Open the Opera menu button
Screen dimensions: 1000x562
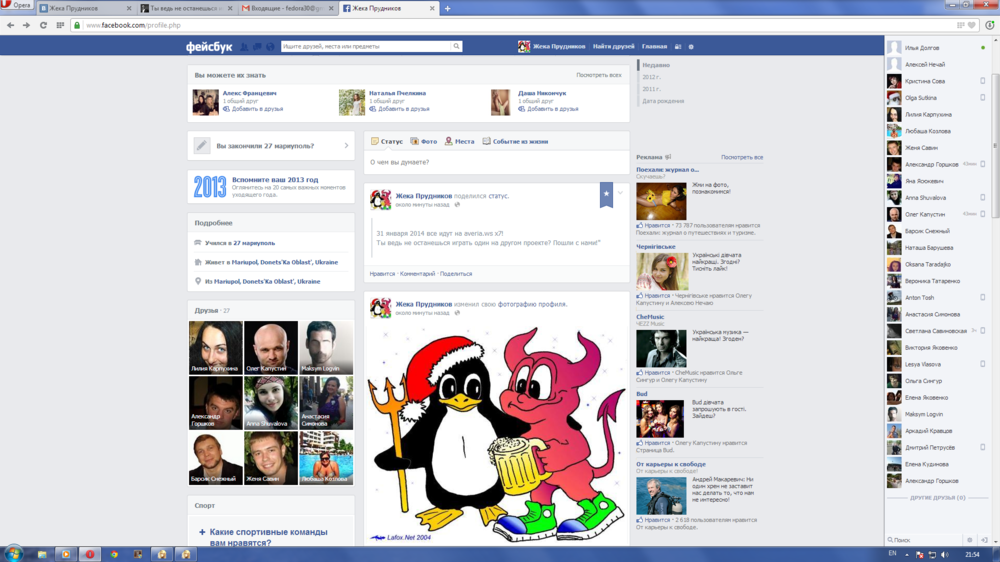pos(17,6)
